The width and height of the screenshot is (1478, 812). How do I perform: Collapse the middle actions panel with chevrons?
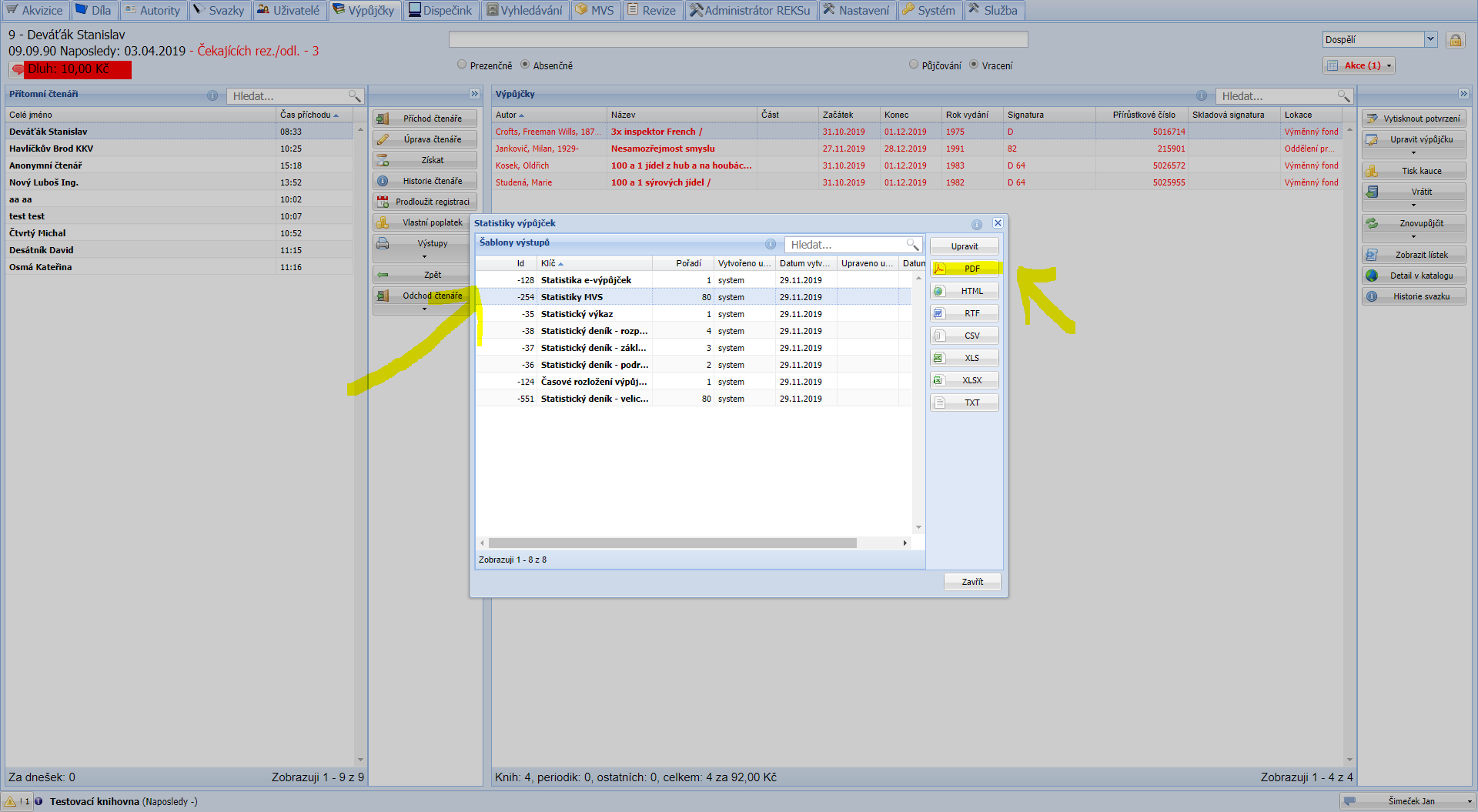coord(475,94)
